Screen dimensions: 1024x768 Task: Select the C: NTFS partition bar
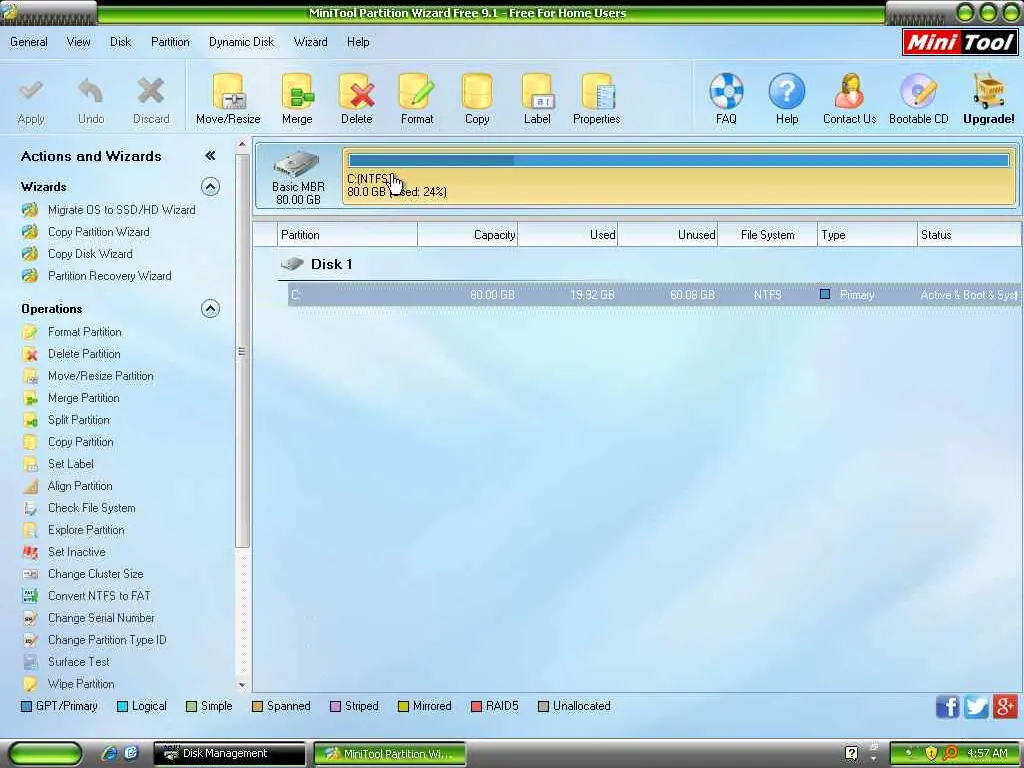point(679,176)
